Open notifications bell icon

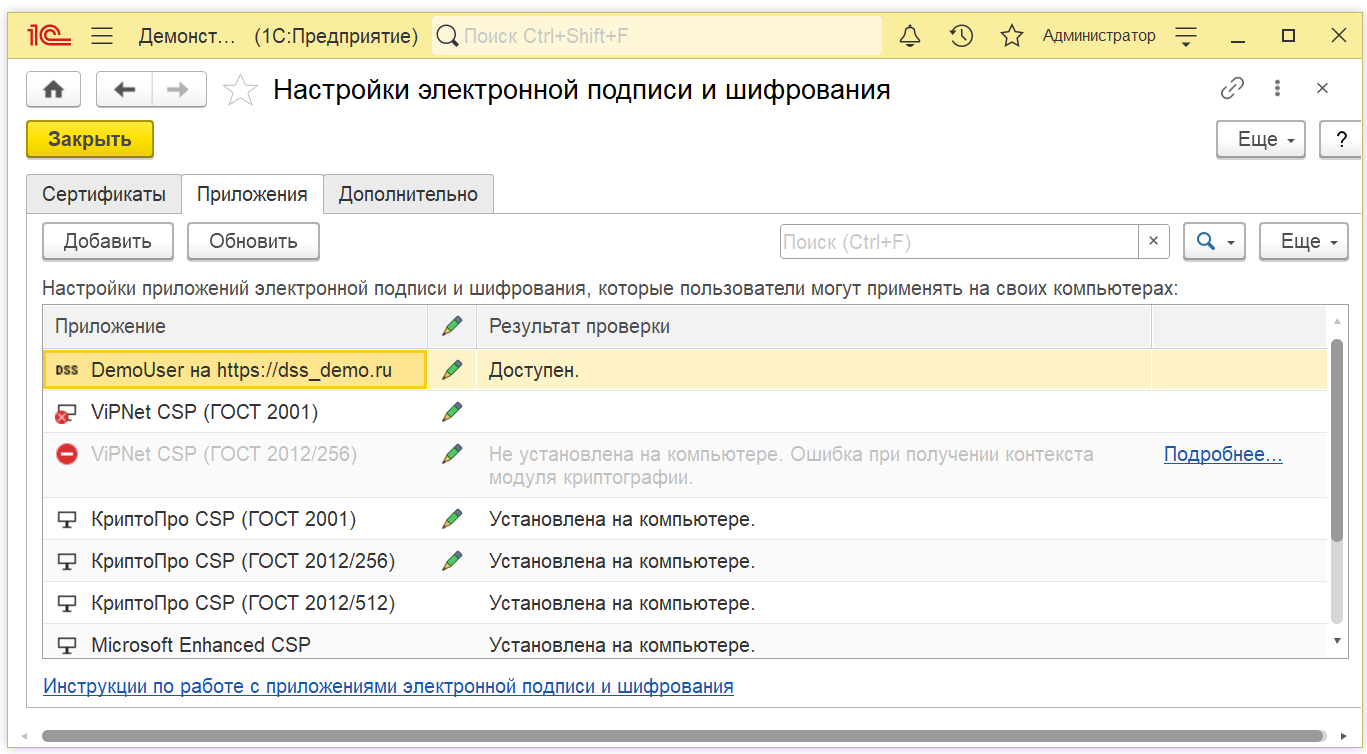tap(910, 36)
